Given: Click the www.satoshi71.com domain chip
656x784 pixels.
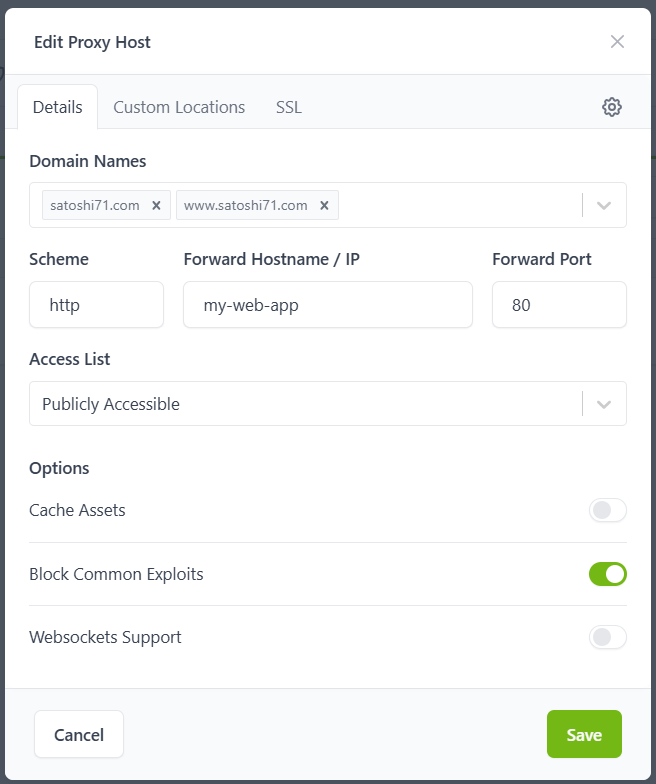Looking at the screenshot, I should pyautogui.click(x=246, y=205).
